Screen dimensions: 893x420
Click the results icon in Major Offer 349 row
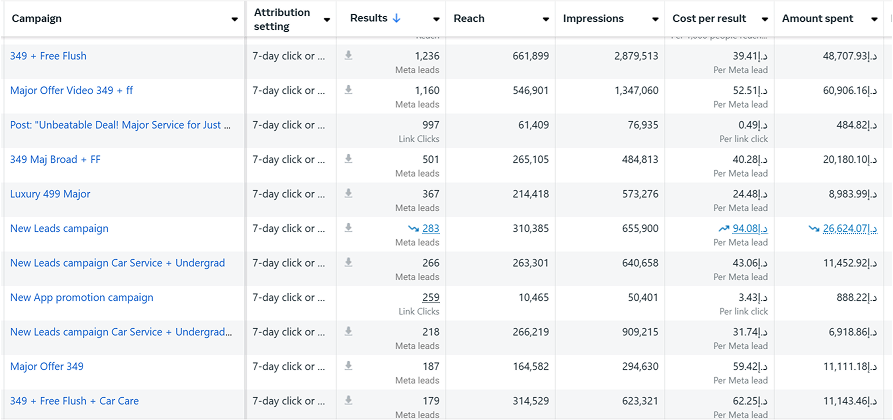pos(348,366)
